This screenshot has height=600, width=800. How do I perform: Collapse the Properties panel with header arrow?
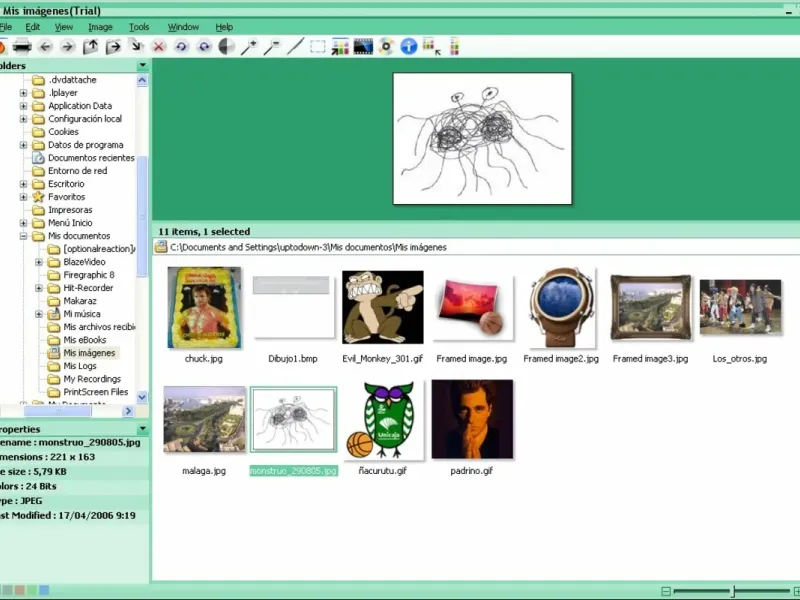143,429
